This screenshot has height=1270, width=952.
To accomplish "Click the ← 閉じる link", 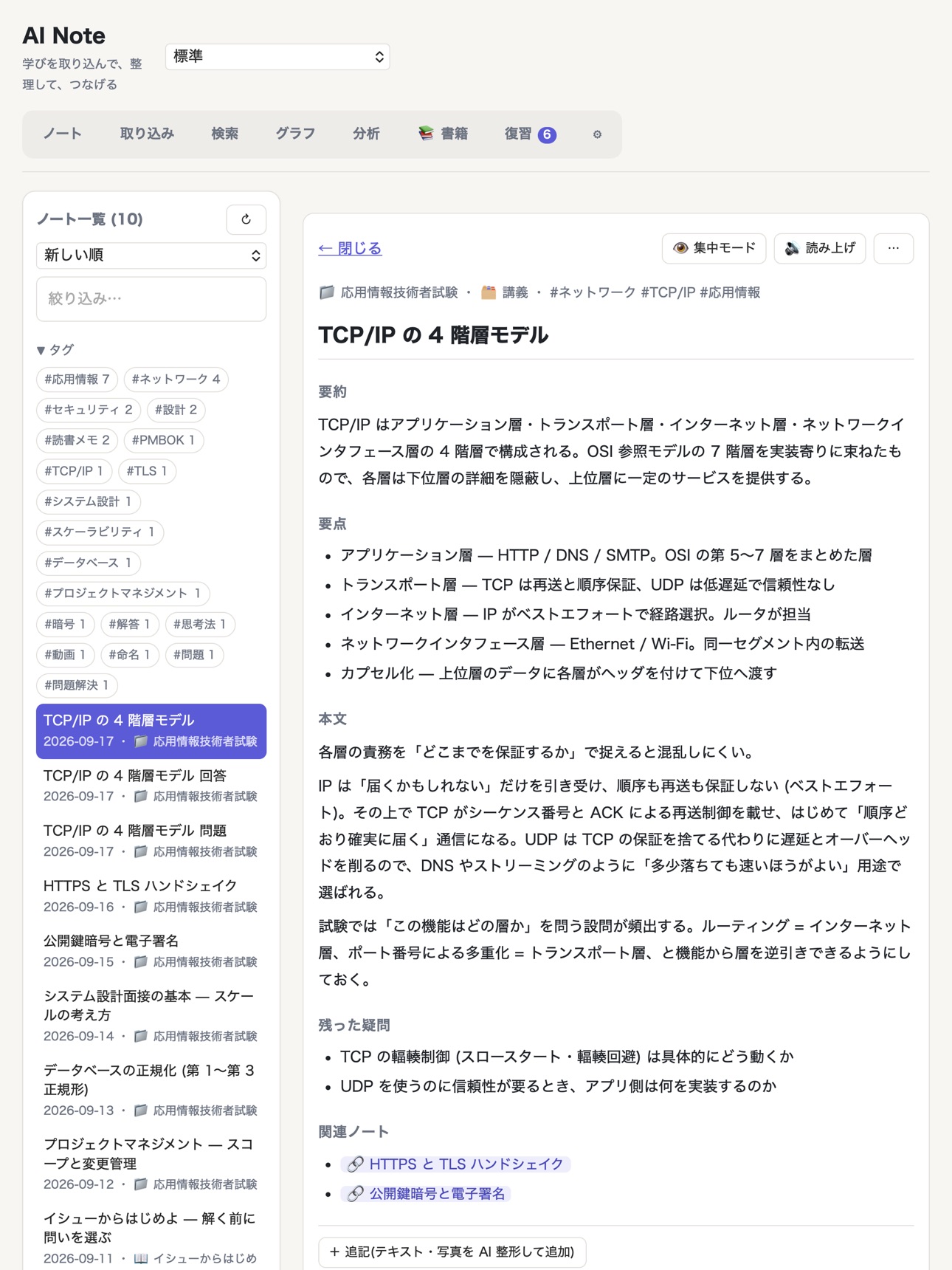I will click(350, 248).
